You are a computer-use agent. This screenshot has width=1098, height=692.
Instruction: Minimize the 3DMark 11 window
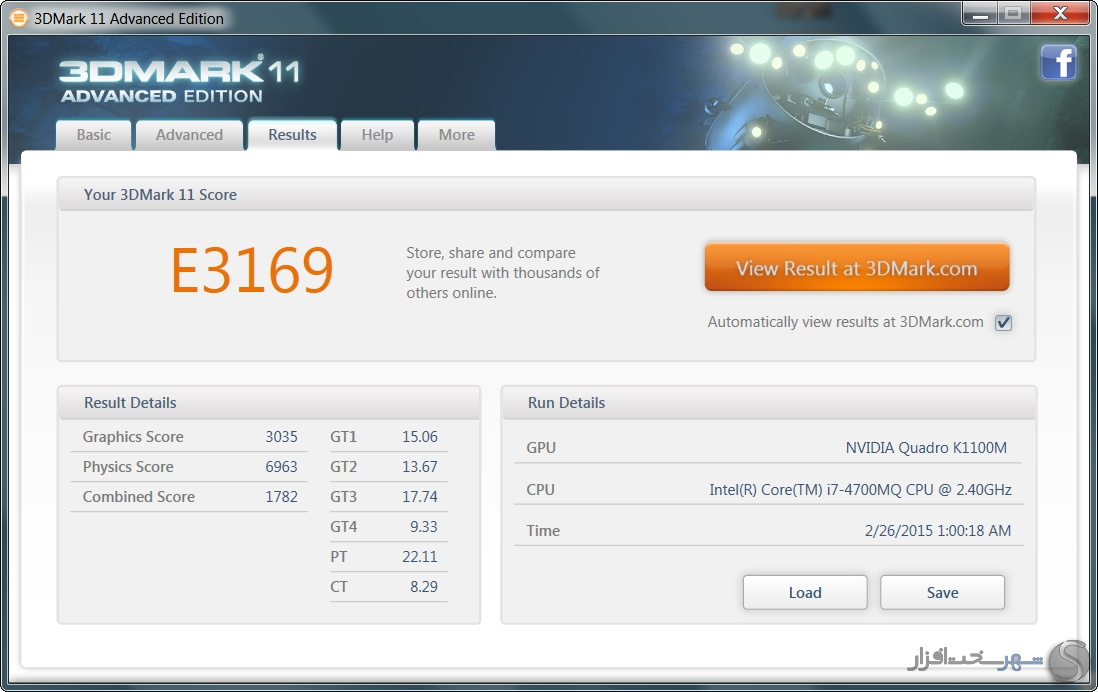980,14
